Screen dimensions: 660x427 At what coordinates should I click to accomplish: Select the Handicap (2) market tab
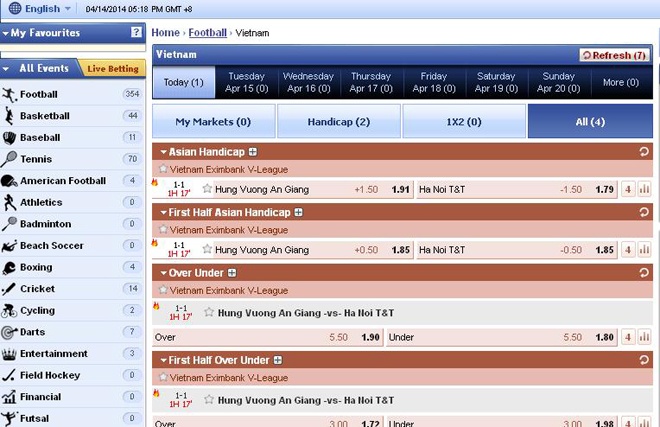[338, 122]
